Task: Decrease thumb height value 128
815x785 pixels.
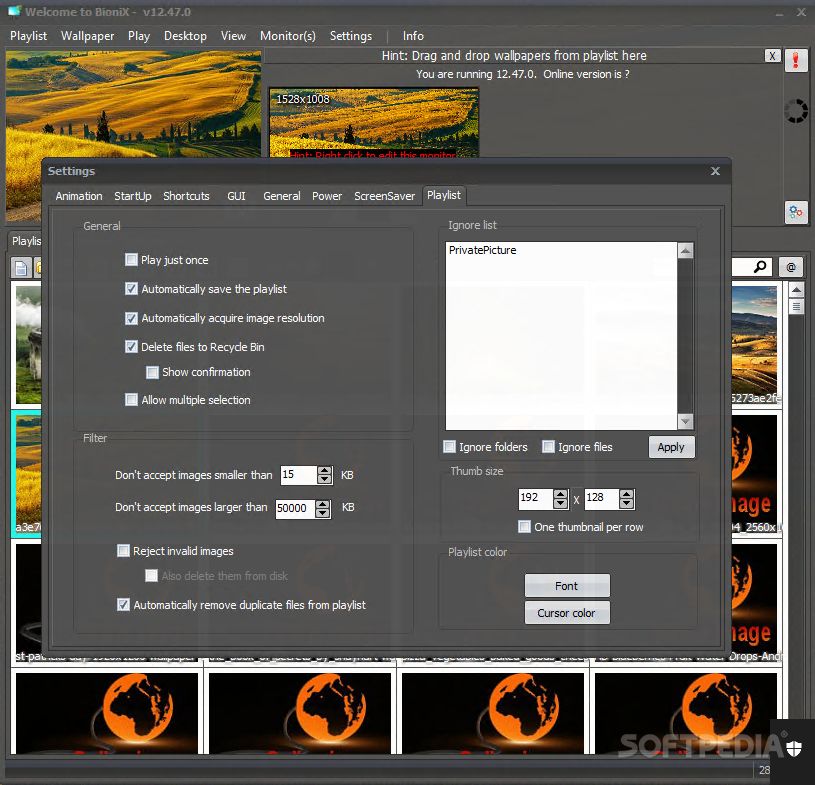Action: (626, 503)
